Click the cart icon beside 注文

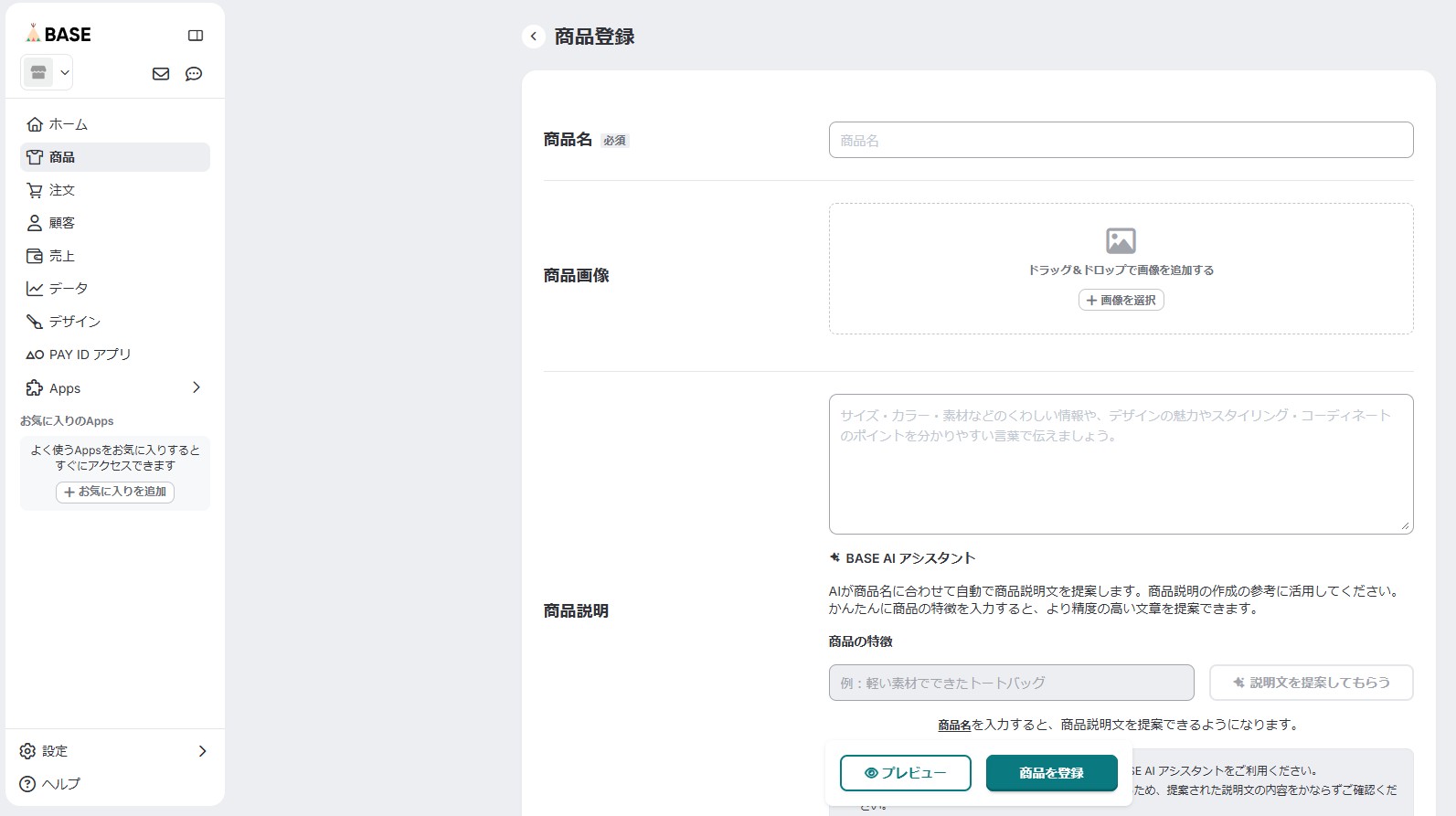pos(35,190)
